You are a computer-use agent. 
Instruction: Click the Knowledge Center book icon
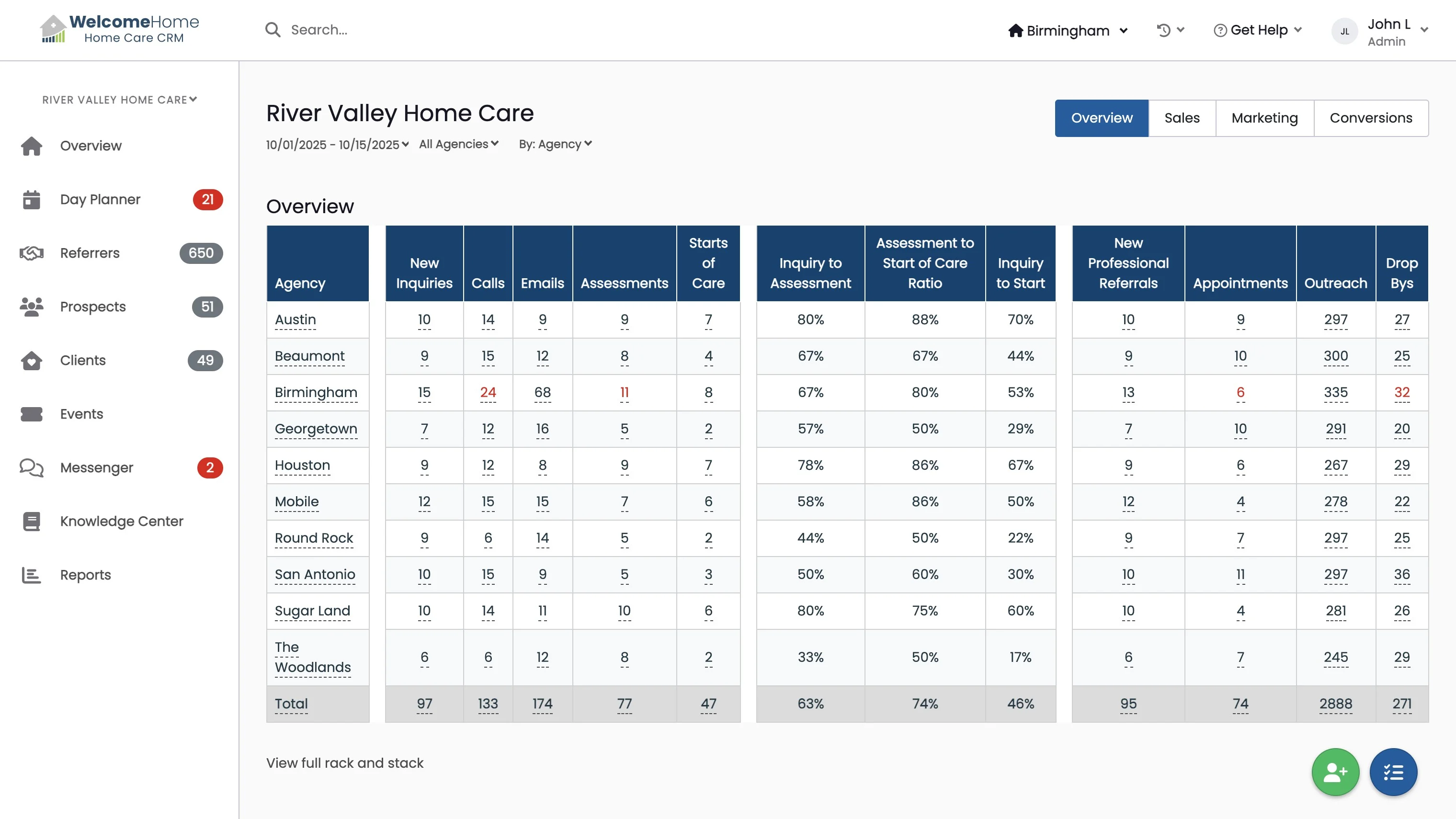[x=32, y=521]
